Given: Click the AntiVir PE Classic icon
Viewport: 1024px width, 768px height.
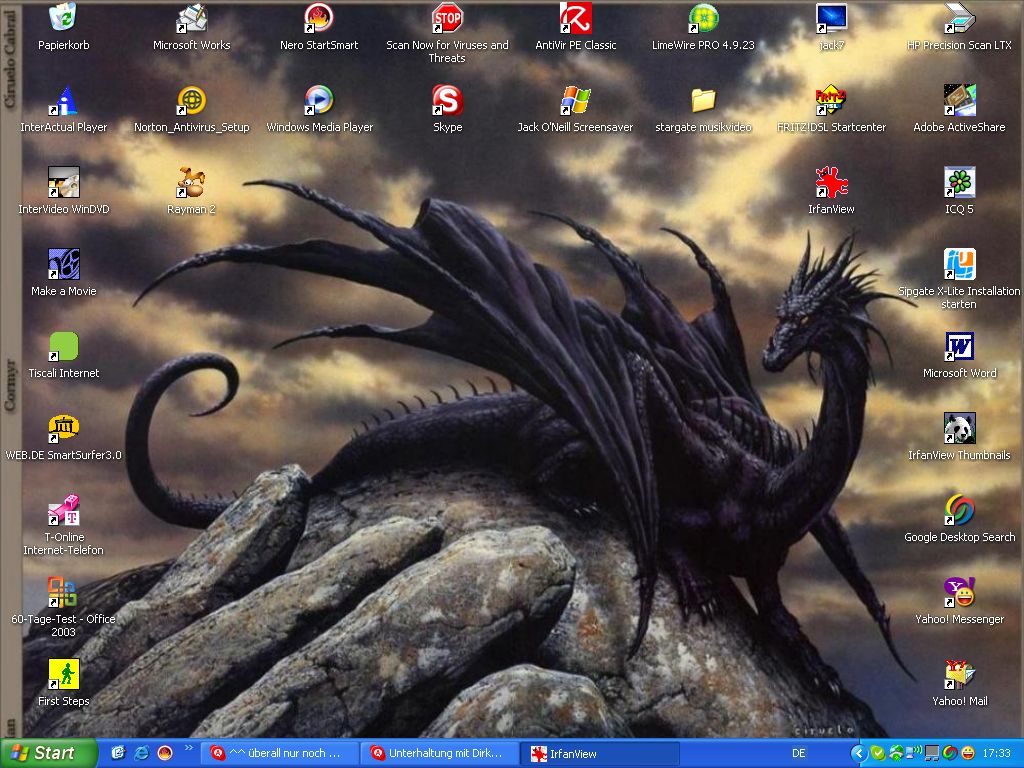Looking at the screenshot, I should 575,19.
